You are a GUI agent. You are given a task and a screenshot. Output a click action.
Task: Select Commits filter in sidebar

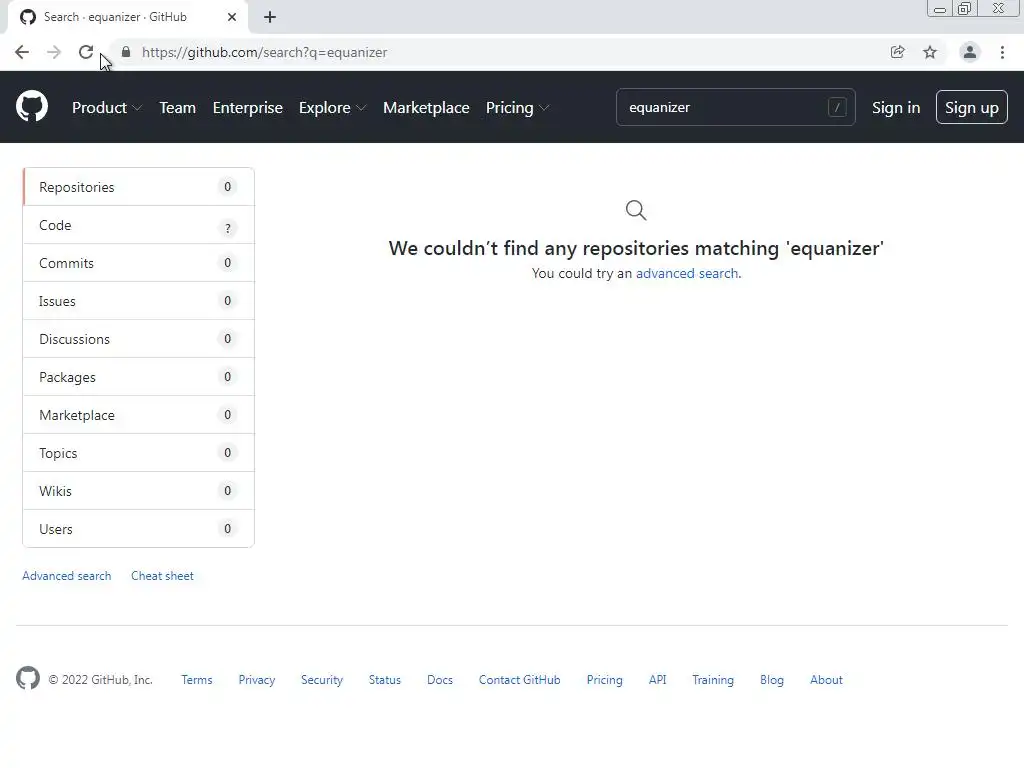[138, 263]
